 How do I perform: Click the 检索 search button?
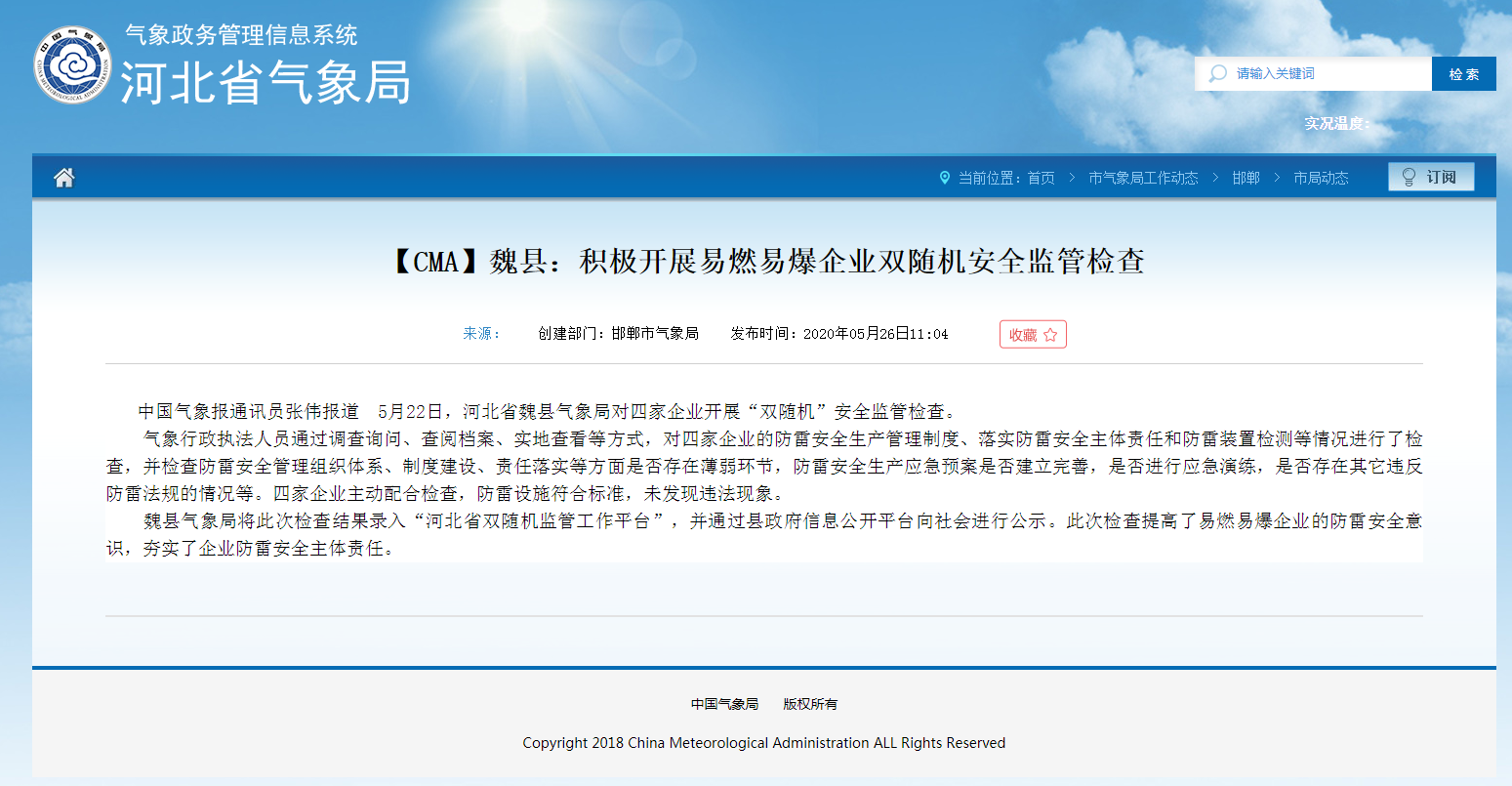[x=1463, y=73]
